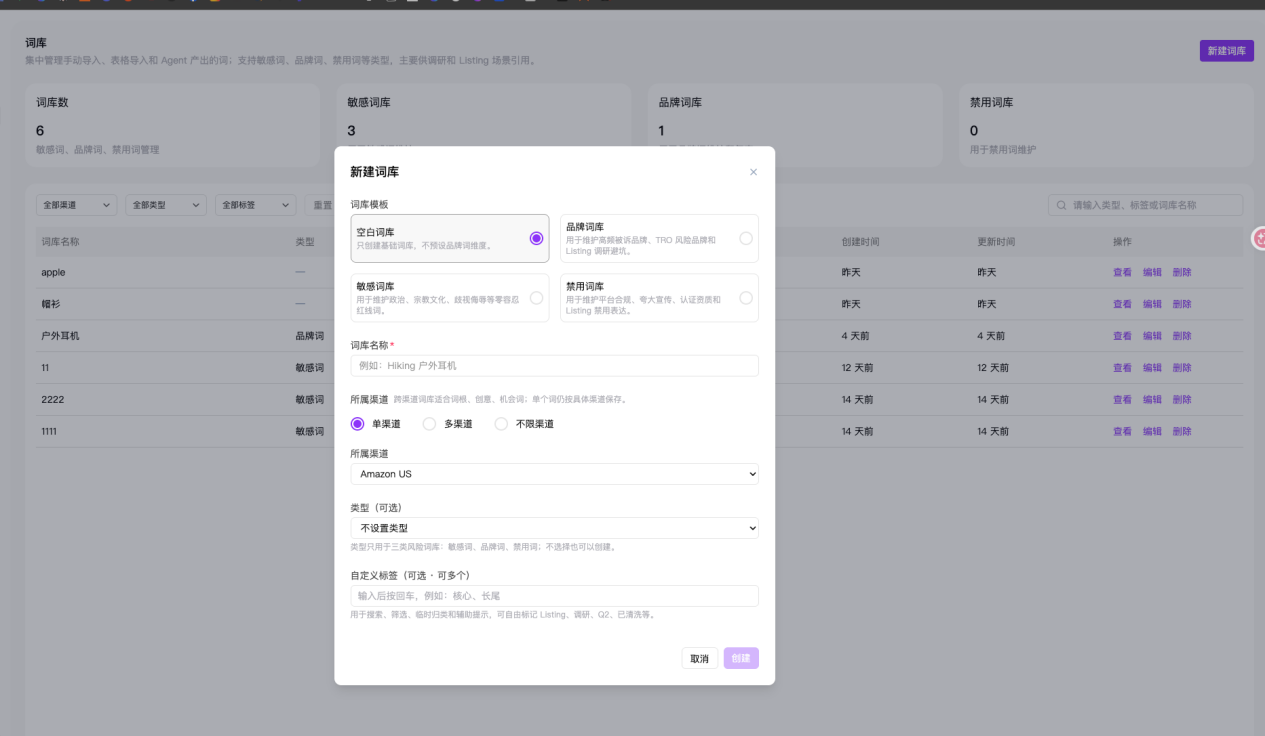Delete the 户外耳机 row via 删除
Image resolution: width=1265 pixels, height=736 pixels.
tap(1182, 336)
